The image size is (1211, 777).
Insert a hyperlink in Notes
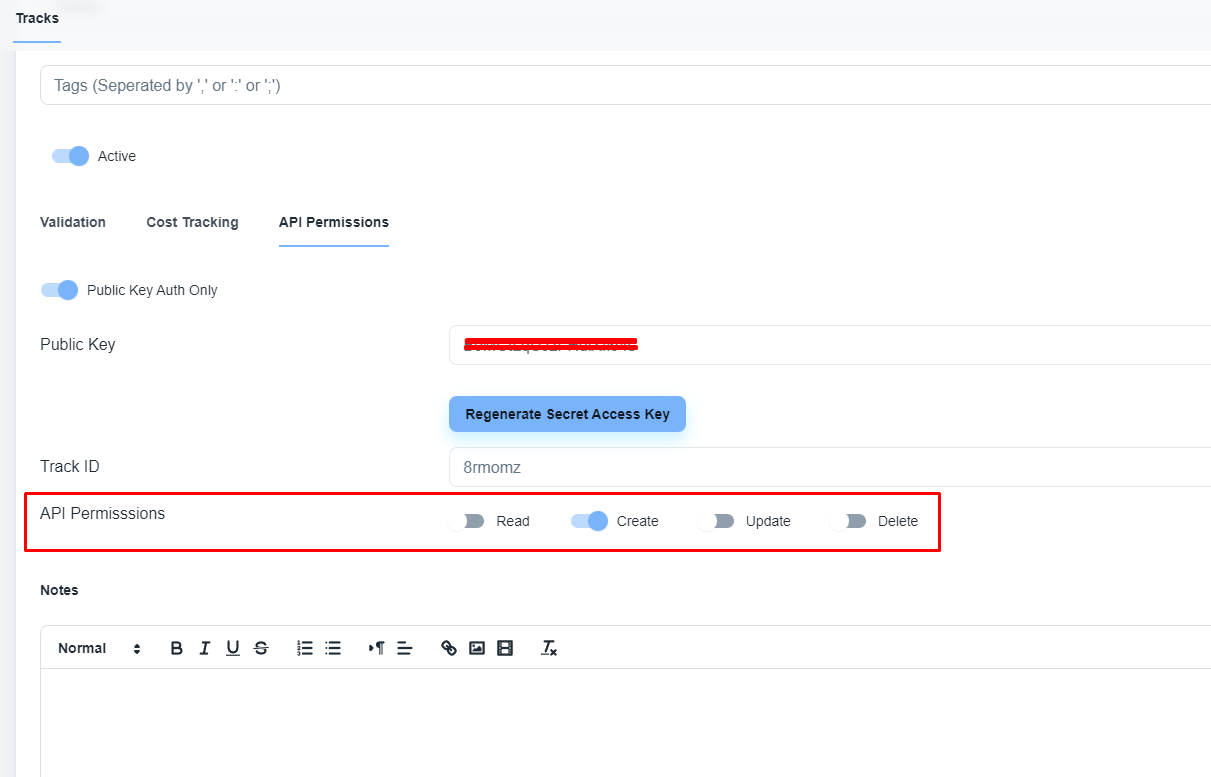pyautogui.click(x=449, y=648)
